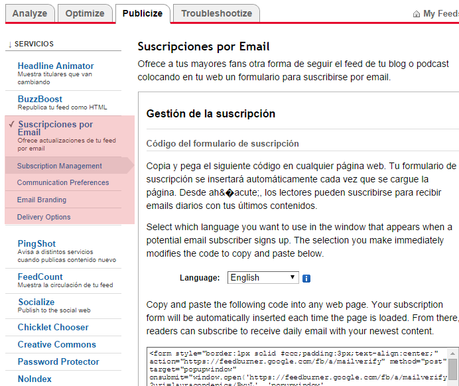Open Chicklet Chooser link
Screen dimensions: 459x386
tap(53, 327)
